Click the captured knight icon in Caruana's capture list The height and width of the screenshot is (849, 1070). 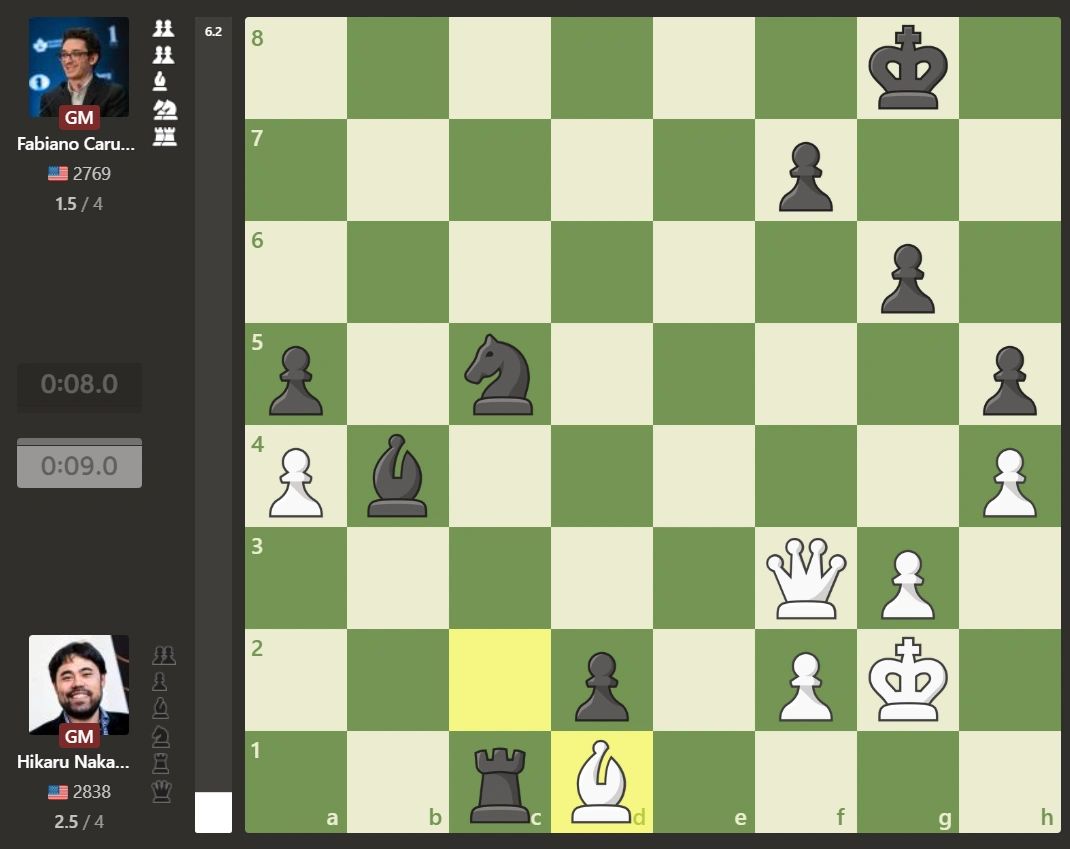[163, 109]
